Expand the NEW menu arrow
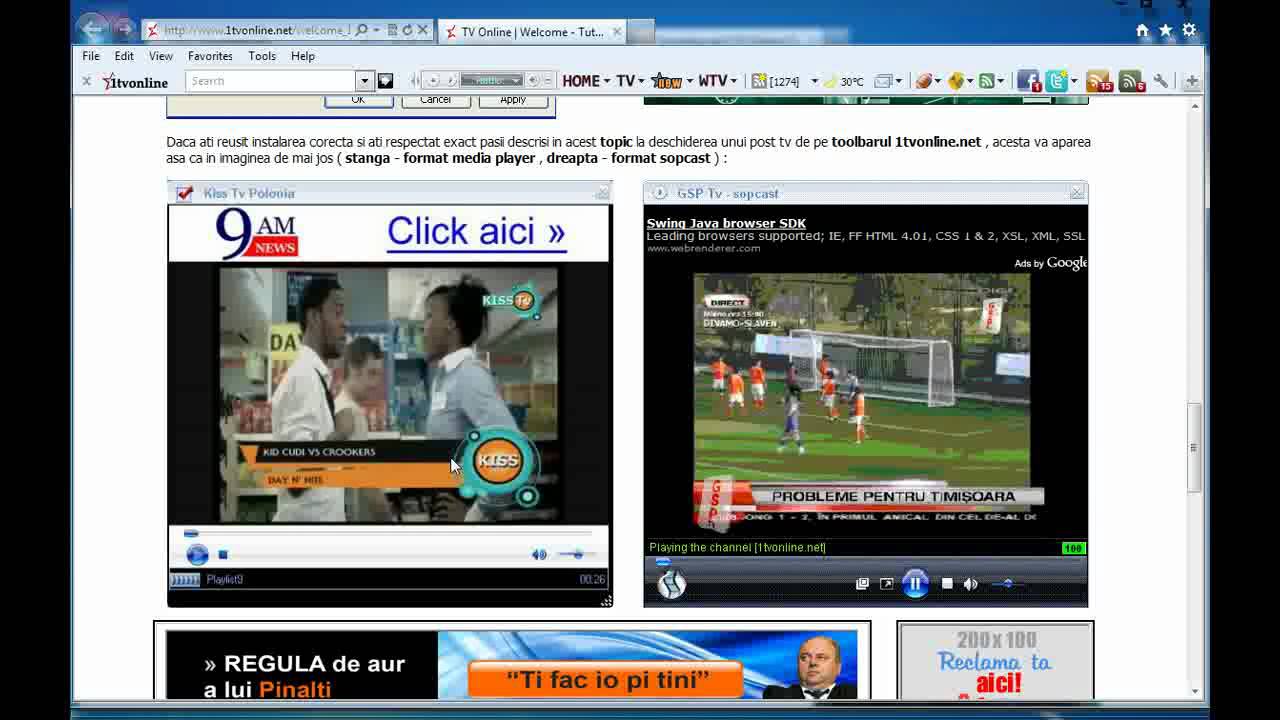 [x=688, y=81]
